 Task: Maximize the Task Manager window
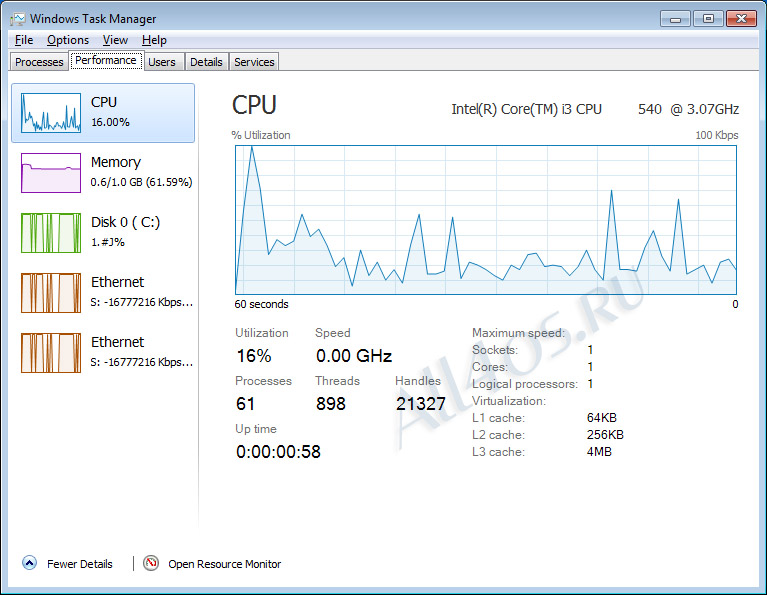[708, 19]
